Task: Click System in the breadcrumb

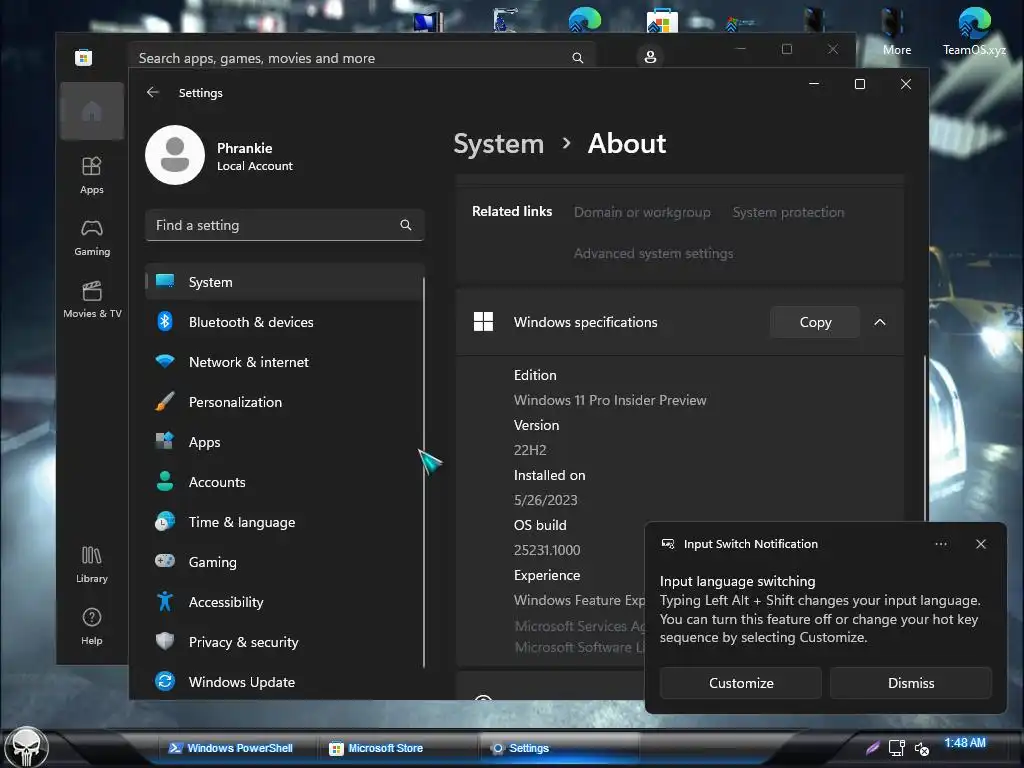Action: (498, 144)
